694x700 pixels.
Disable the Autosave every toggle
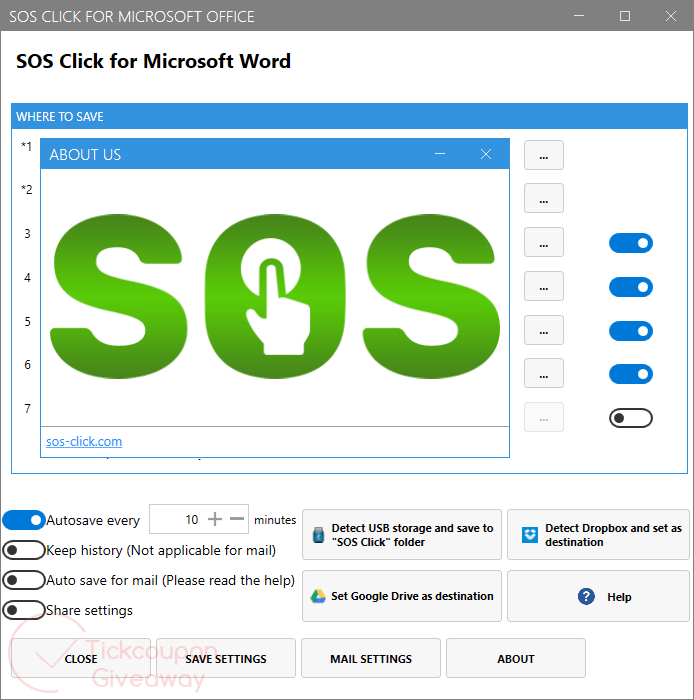pyautogui.click(x=24, y=520)
